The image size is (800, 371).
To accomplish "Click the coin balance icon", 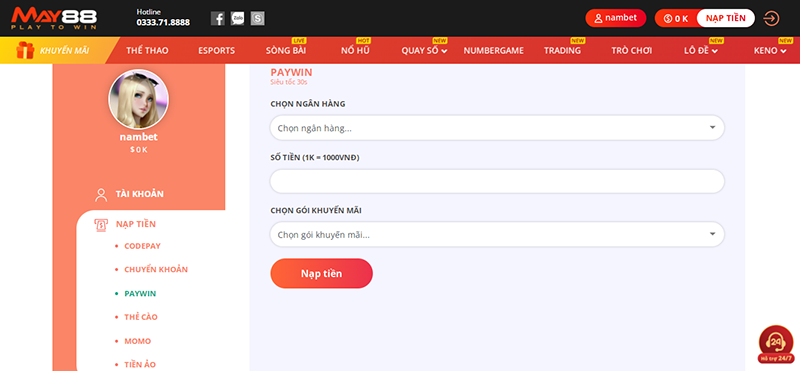I will [668, 18].
